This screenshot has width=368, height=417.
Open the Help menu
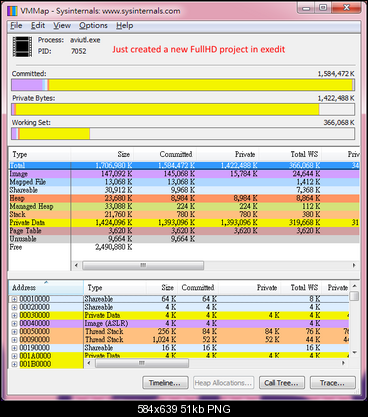(x=125, y=26)
